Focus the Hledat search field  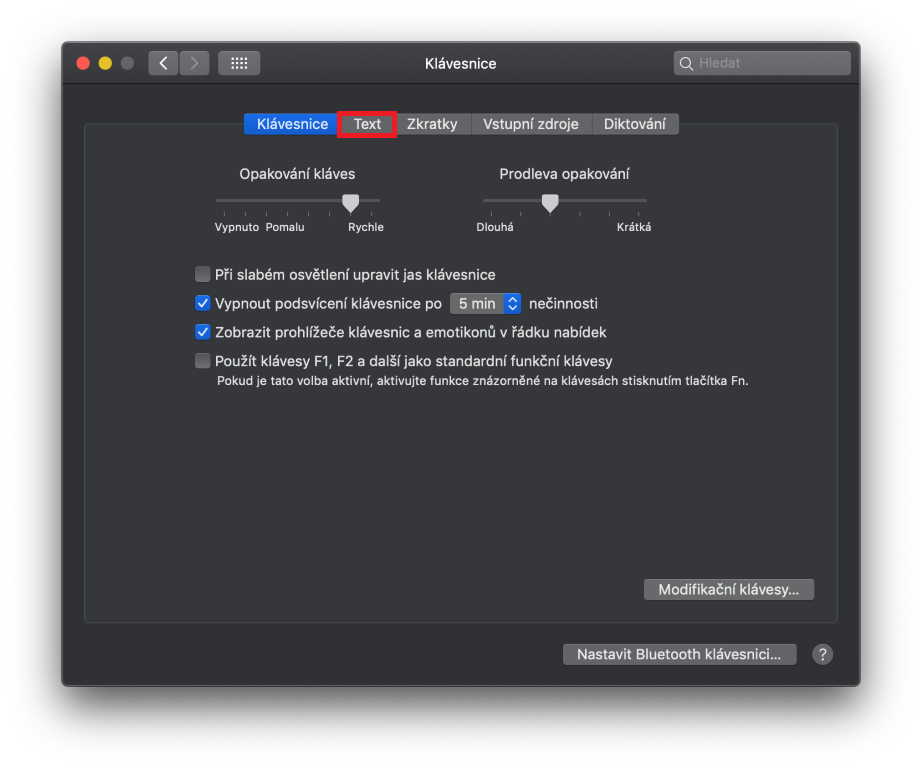coord(762,63)
